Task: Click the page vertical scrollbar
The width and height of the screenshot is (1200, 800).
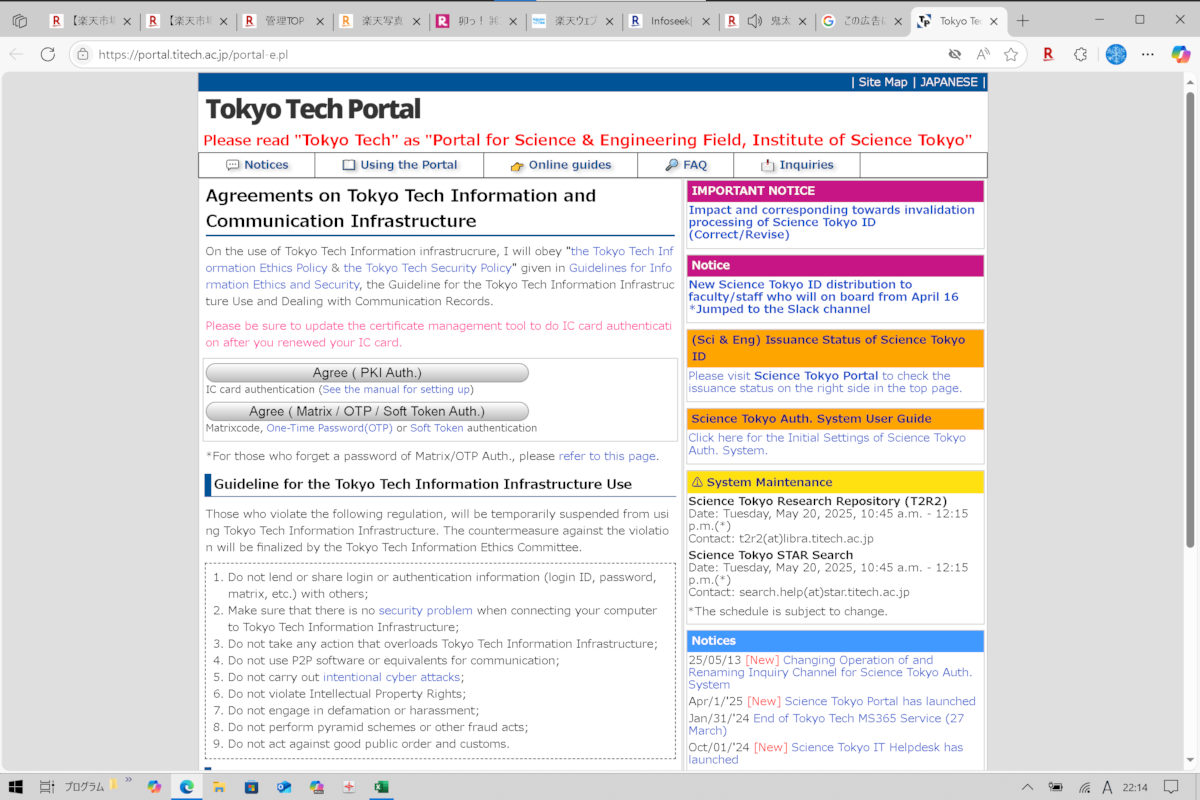Action: click(x=1190, y=320)
